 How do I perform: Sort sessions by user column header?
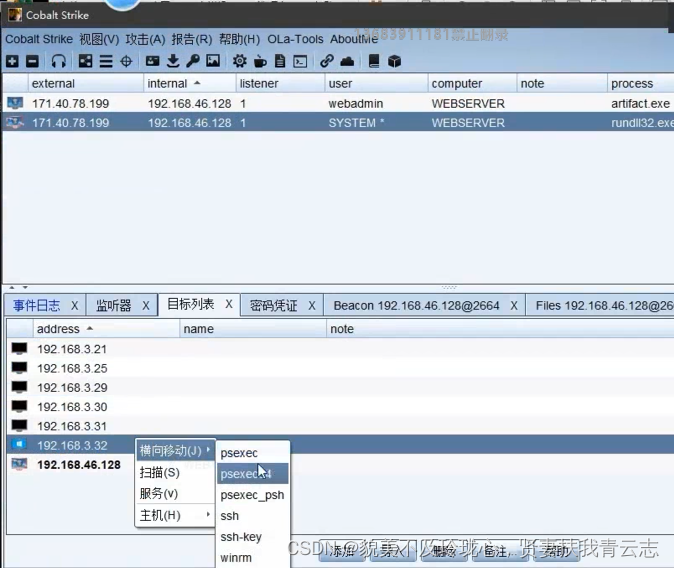point(376,83)
